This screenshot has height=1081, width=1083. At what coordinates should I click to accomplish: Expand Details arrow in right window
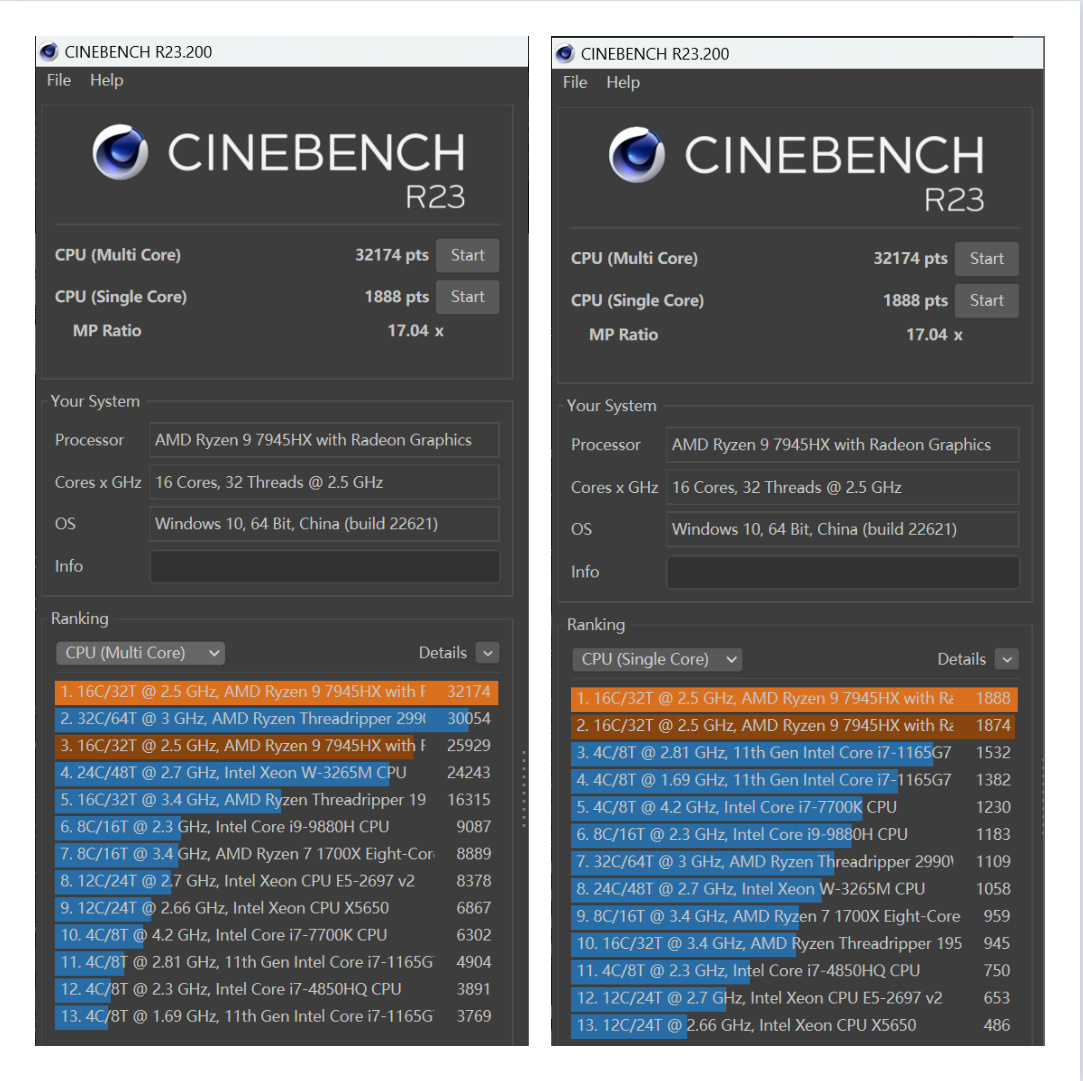point(1006,659)
